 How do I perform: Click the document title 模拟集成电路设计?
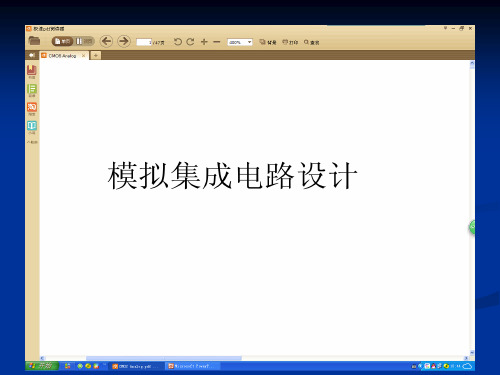pyautogui.click(x=232, y=176)
